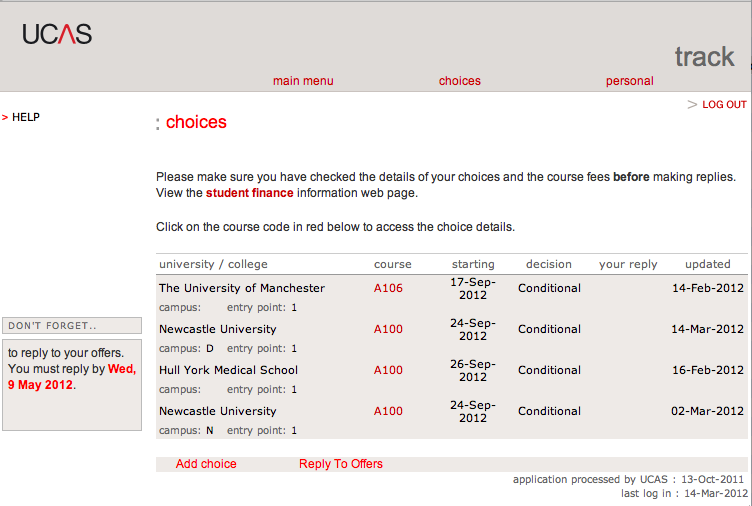Screen dimensions: 752x506
Task: Click the 'your reply' column header
Action: pos(628,264)
